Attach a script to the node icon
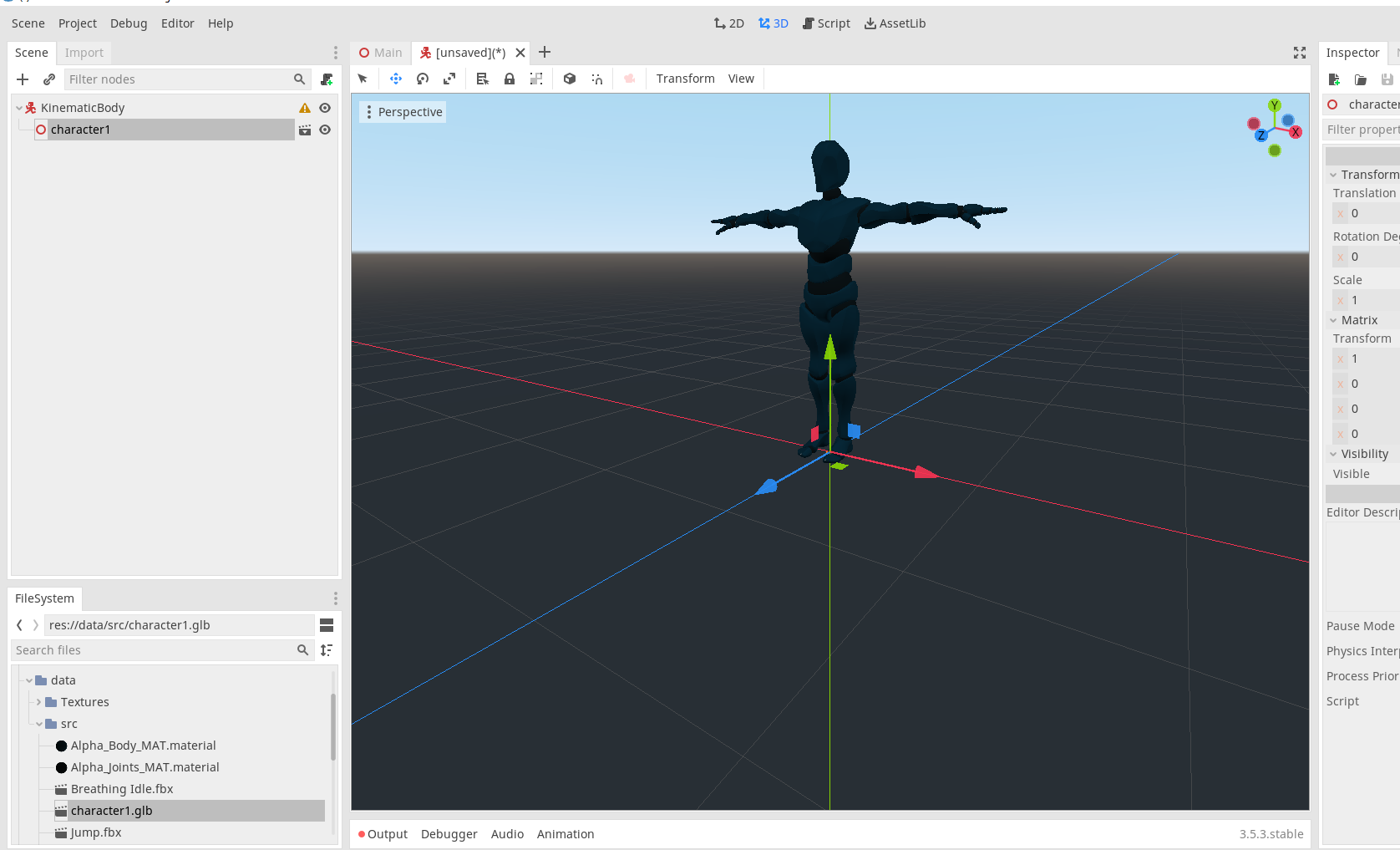 click(x=327, y=79)
